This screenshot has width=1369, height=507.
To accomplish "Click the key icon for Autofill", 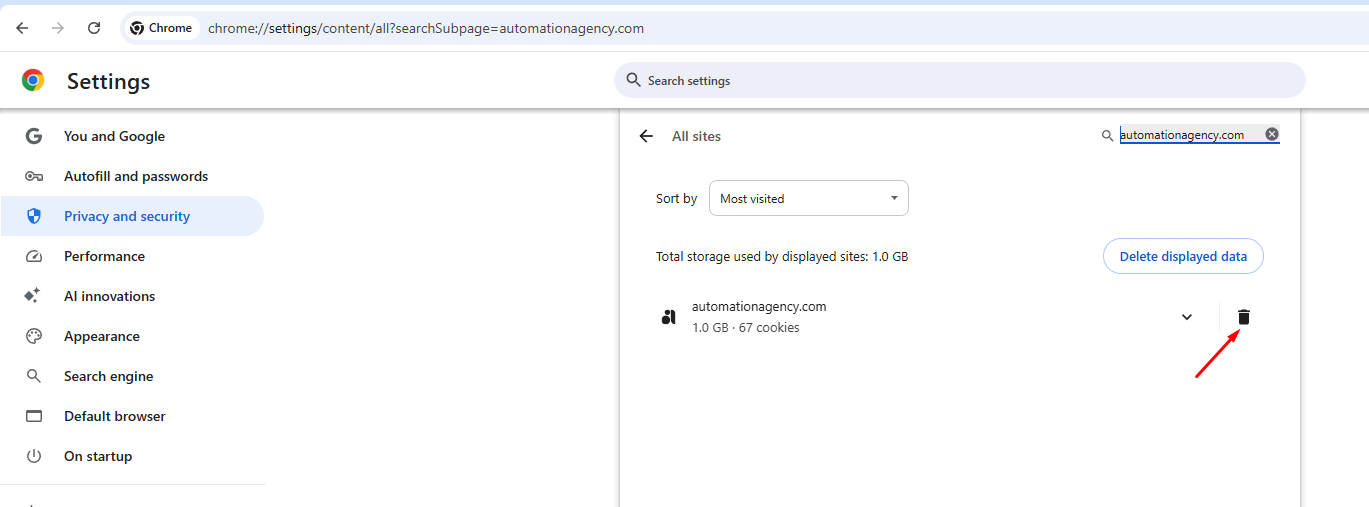I will point(34,176).
